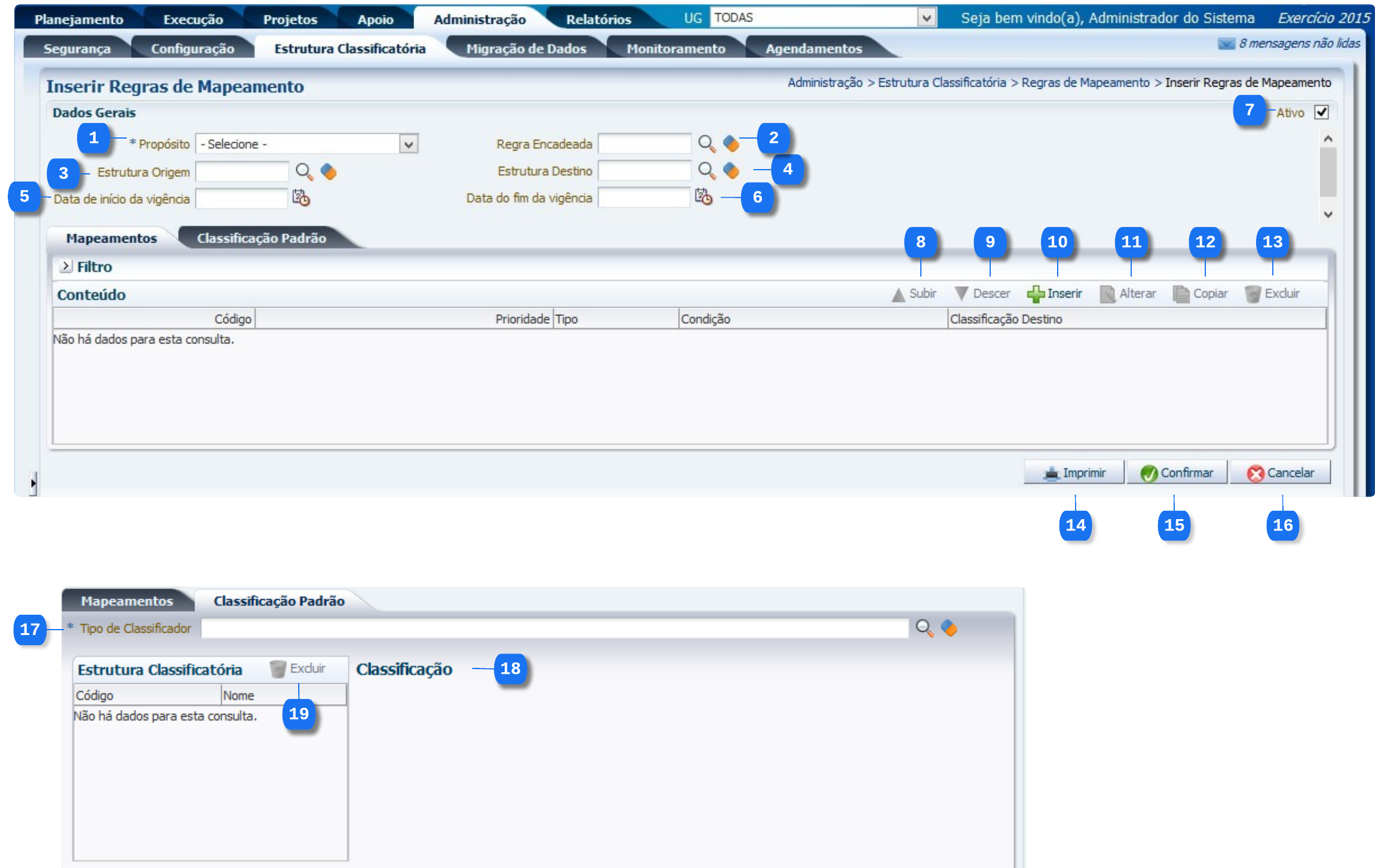This screenshot has width=1375, height=868.
Task: Open the Data de início da vigência calendar
Action: click(301, 198)
